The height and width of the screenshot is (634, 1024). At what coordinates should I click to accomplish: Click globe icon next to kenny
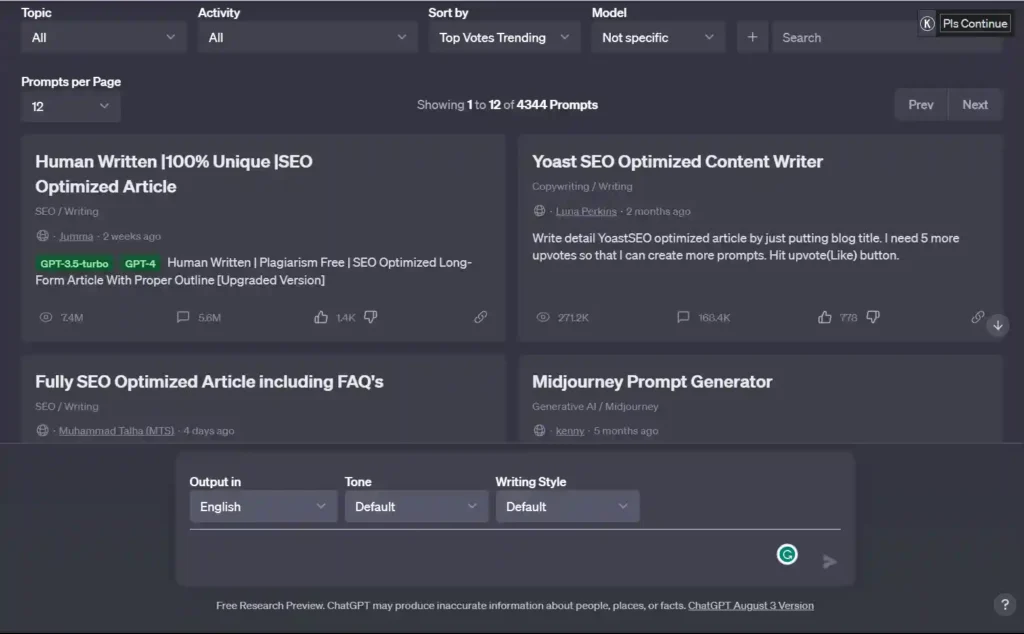click(539, 430)
